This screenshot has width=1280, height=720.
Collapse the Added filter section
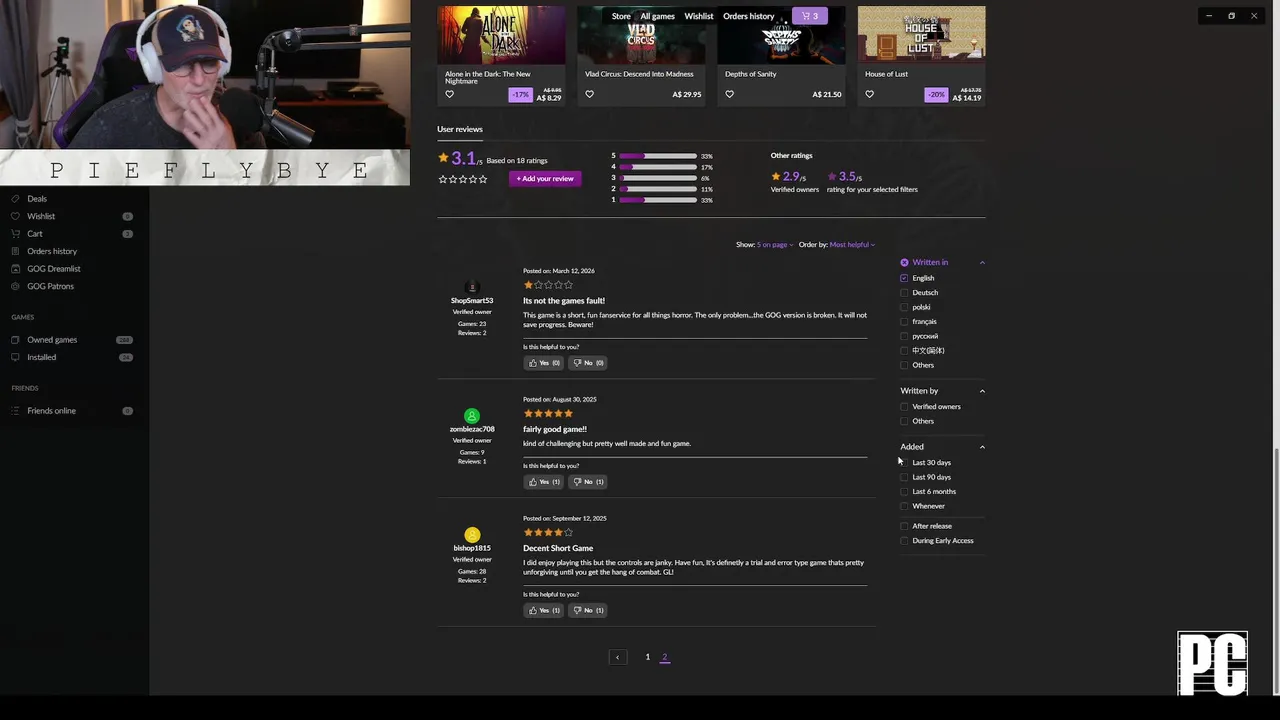coord(982,447)
